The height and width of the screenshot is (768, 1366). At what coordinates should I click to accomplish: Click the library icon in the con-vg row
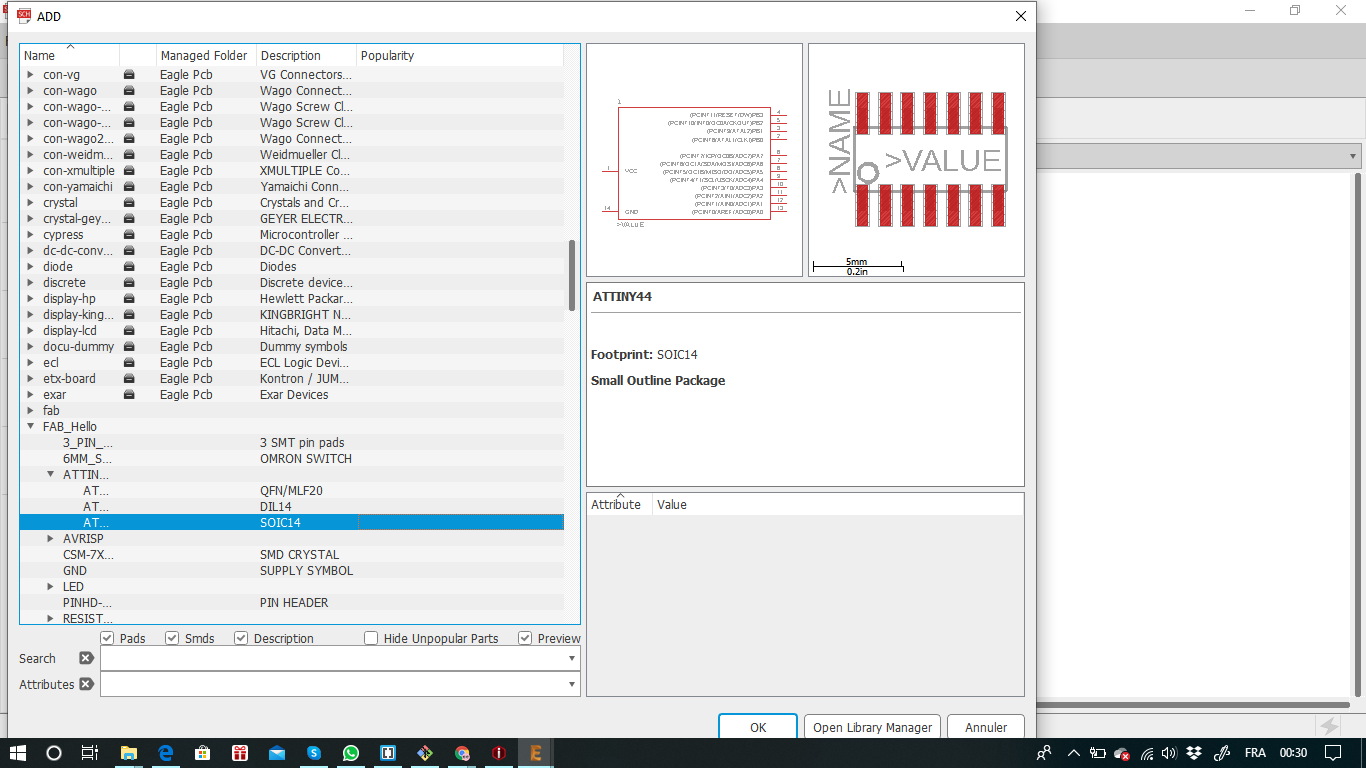(x=129, y=75)
